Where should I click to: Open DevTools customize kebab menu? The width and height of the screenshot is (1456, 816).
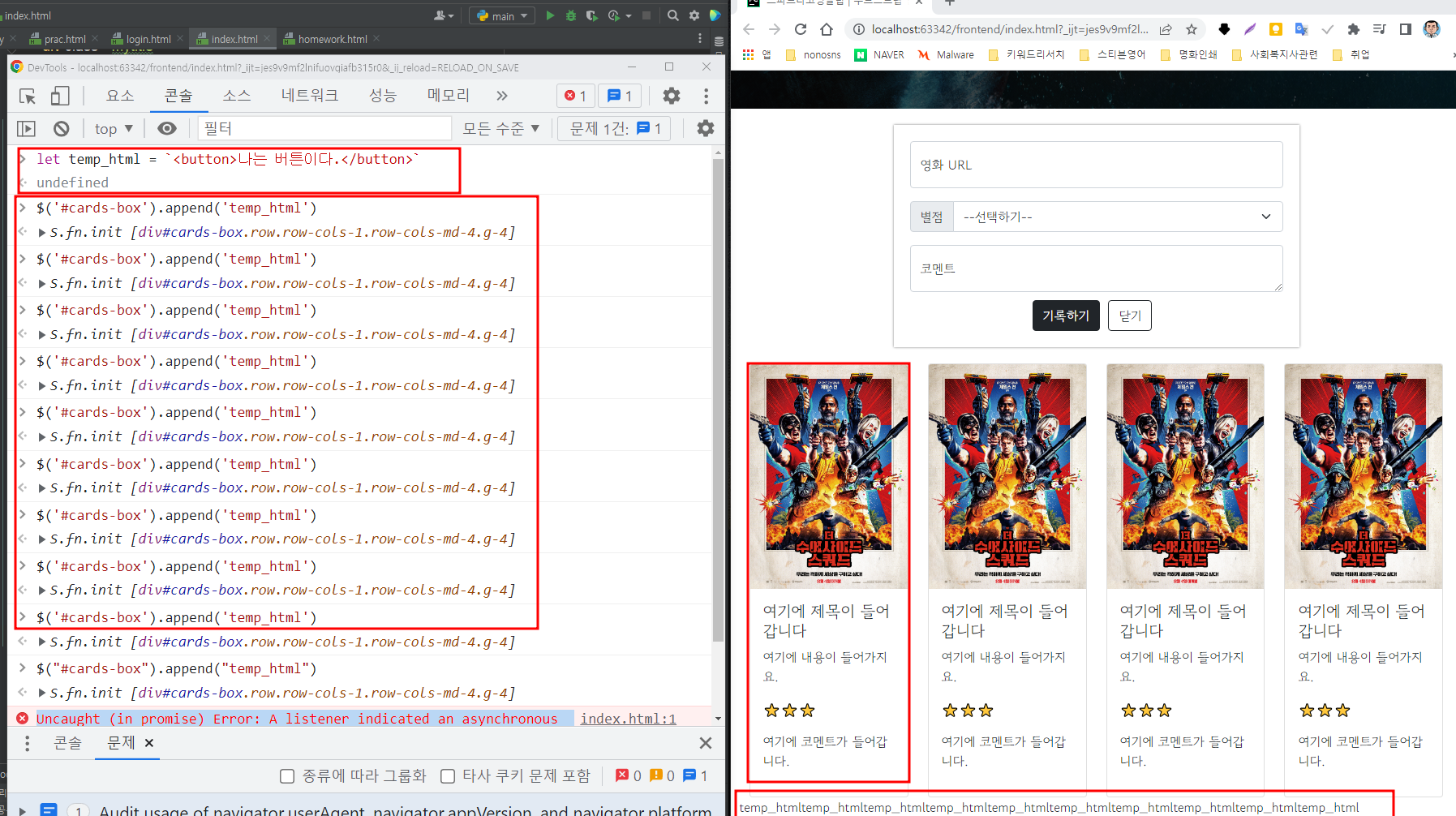click(x=706, y=96)
